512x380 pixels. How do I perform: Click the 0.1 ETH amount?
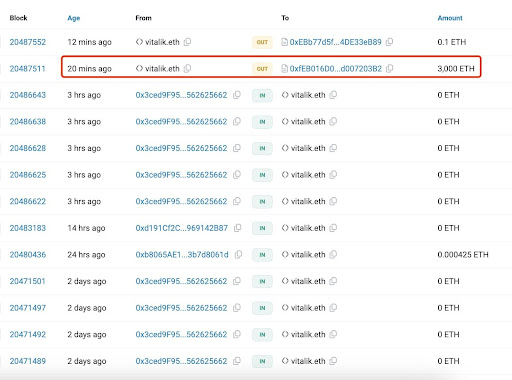(452, 42)
